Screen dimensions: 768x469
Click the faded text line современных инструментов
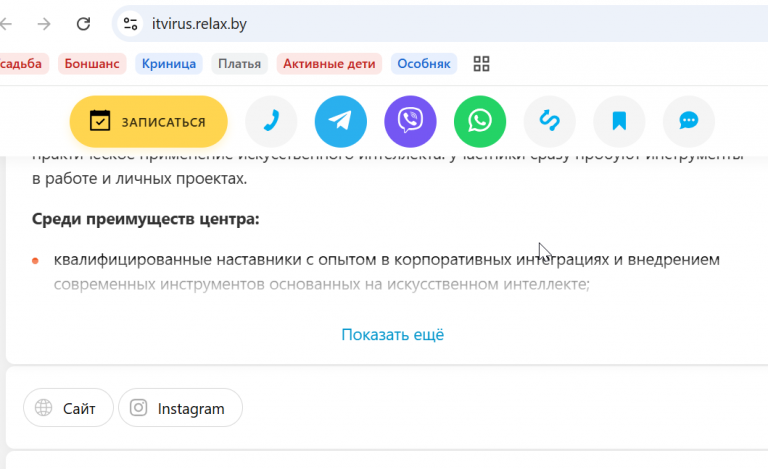321,284
